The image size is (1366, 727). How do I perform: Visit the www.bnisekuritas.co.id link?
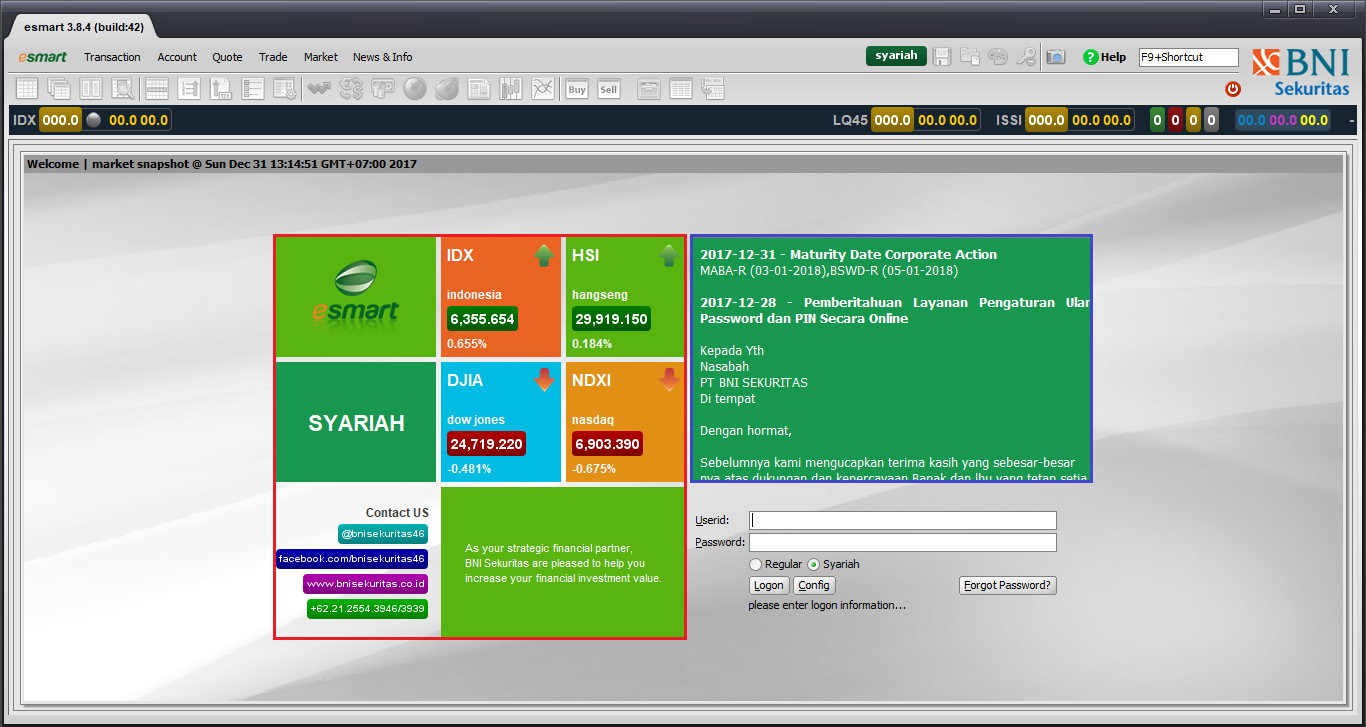[366, 584]
